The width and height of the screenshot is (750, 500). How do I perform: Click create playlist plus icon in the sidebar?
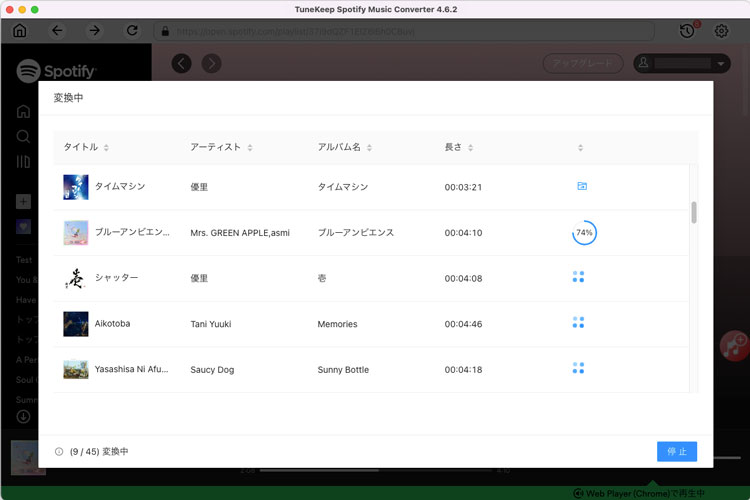(x=23, y=201)
